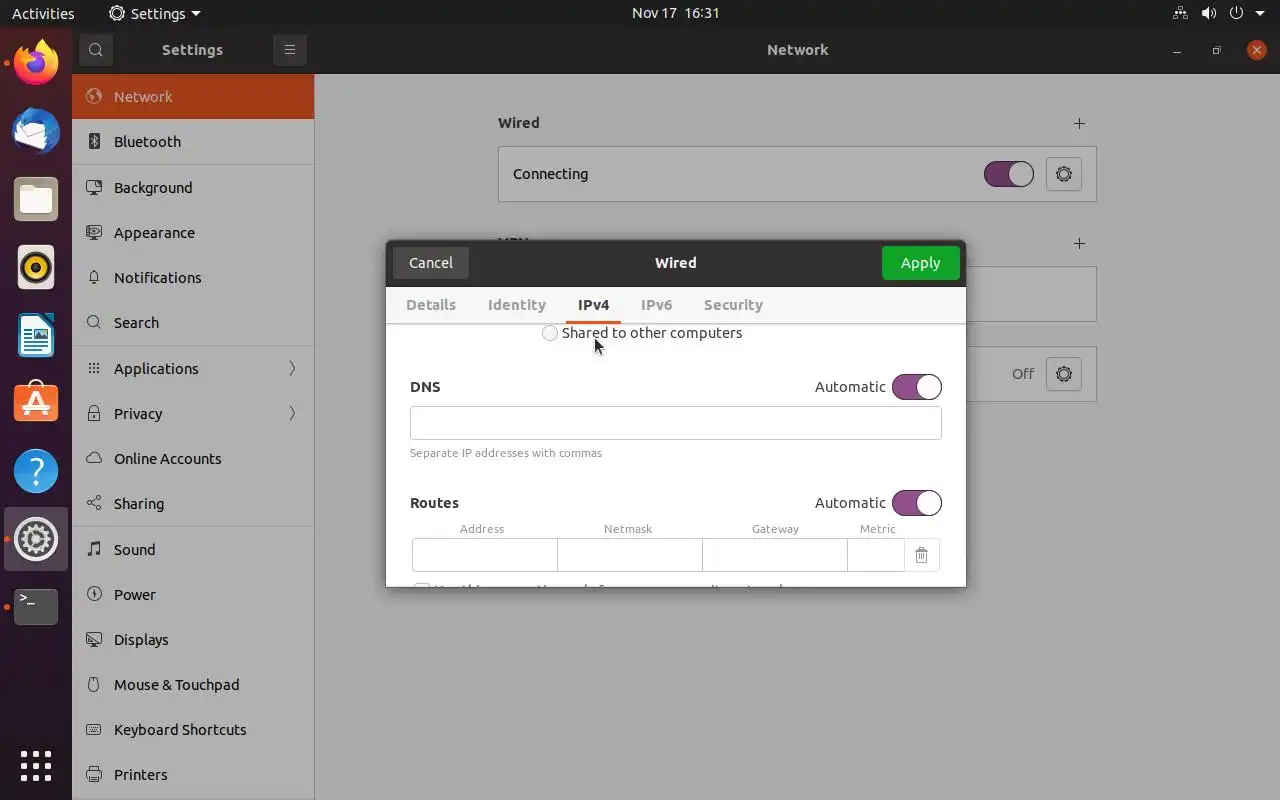Launch Rhythmbox music player from the dock
This screenshot has height=800, width=1280.
(36, 267)
